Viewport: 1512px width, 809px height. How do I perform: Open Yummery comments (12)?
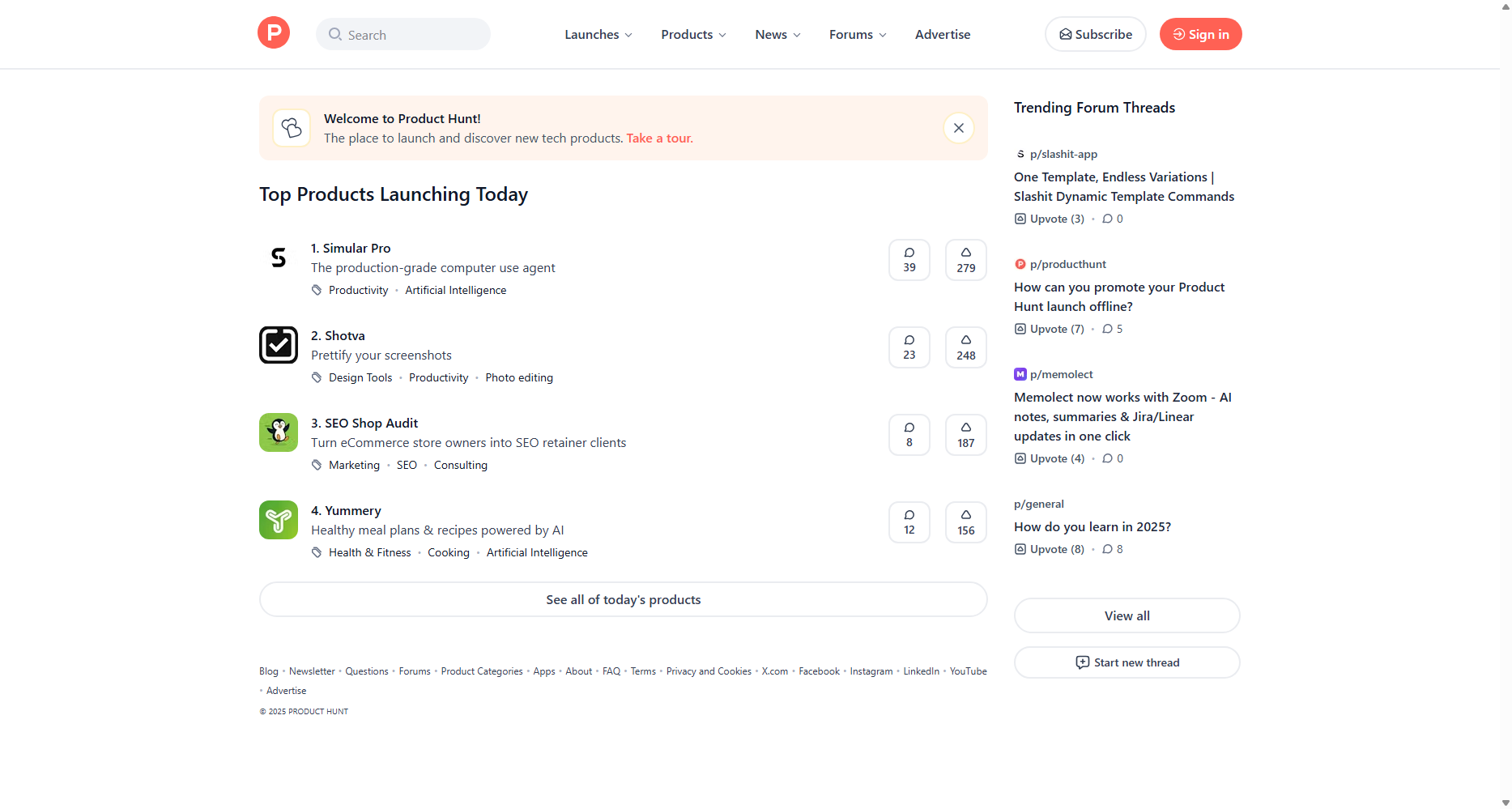[909, 522]
